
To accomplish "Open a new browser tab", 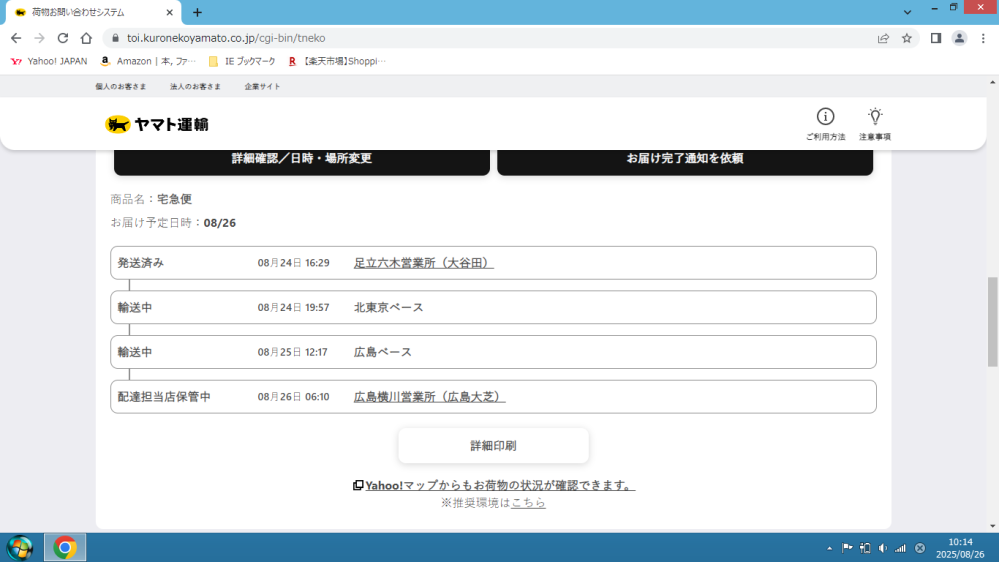I will click(x=198, y=12).
